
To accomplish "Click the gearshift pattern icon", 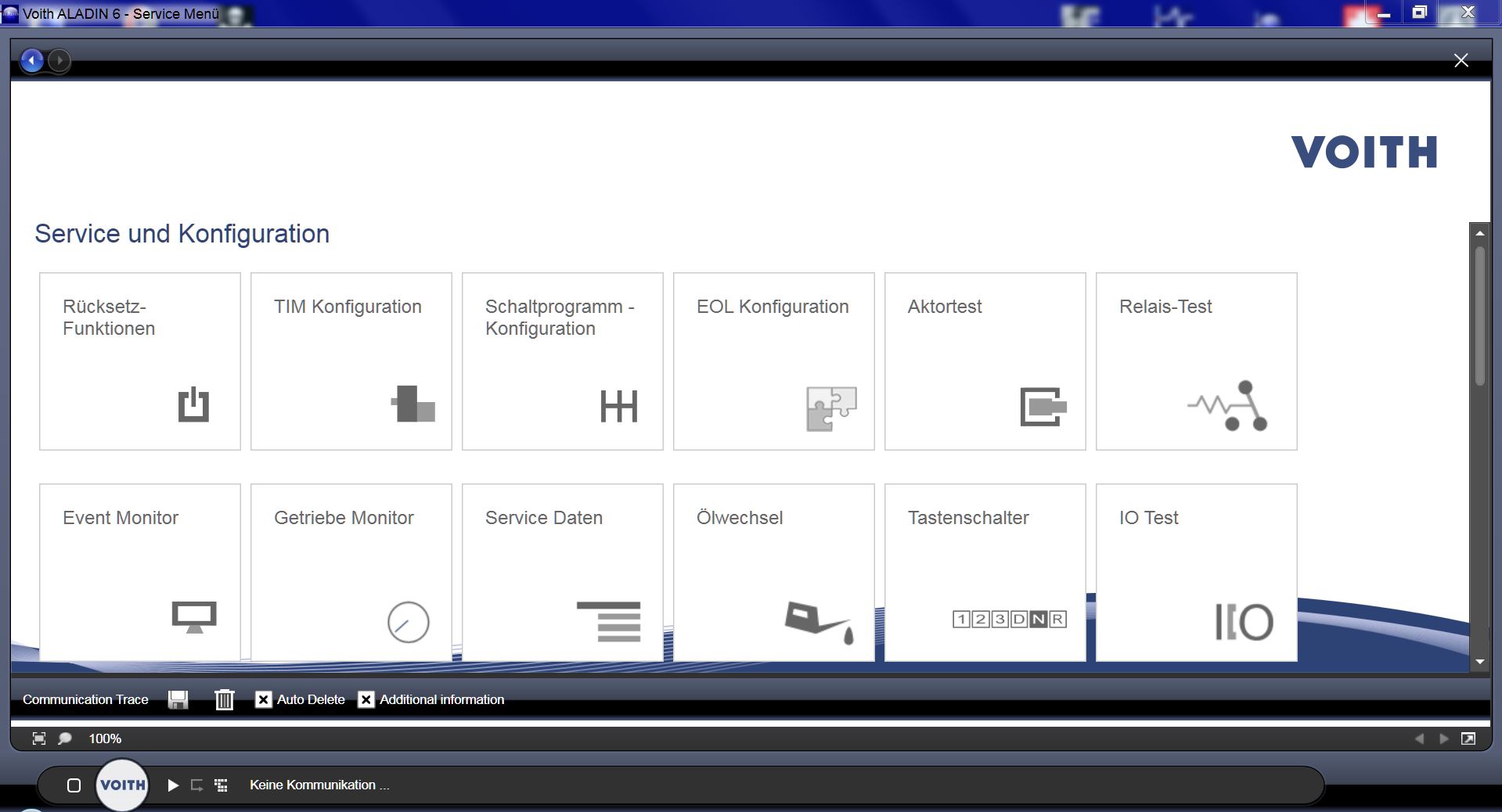I will (619, 406).
